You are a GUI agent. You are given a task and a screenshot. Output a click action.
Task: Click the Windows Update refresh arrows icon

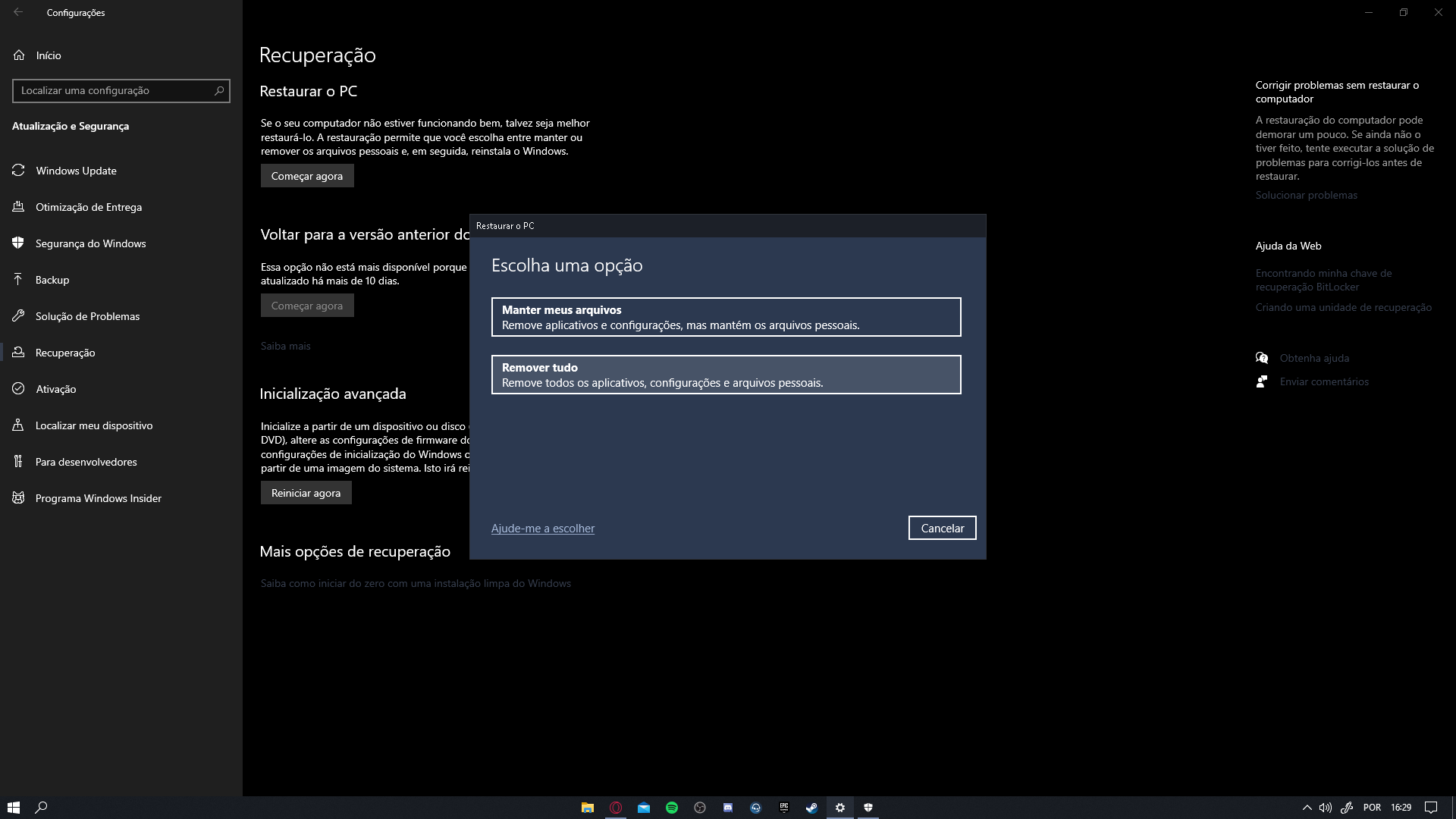tap(18, 171)
